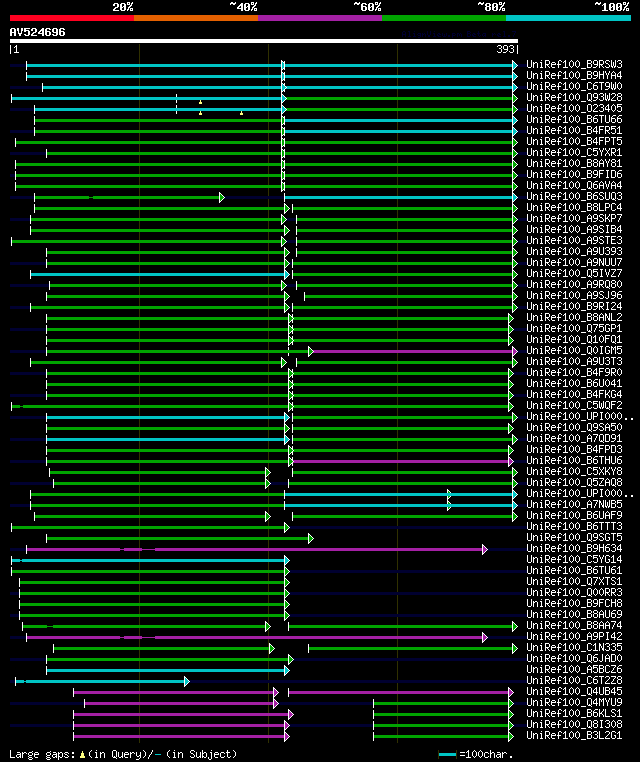The width and height of the screenshot is (640, 762).
Task: Select the UniRef100_Q9SA50 label
Action: point(574,427)
